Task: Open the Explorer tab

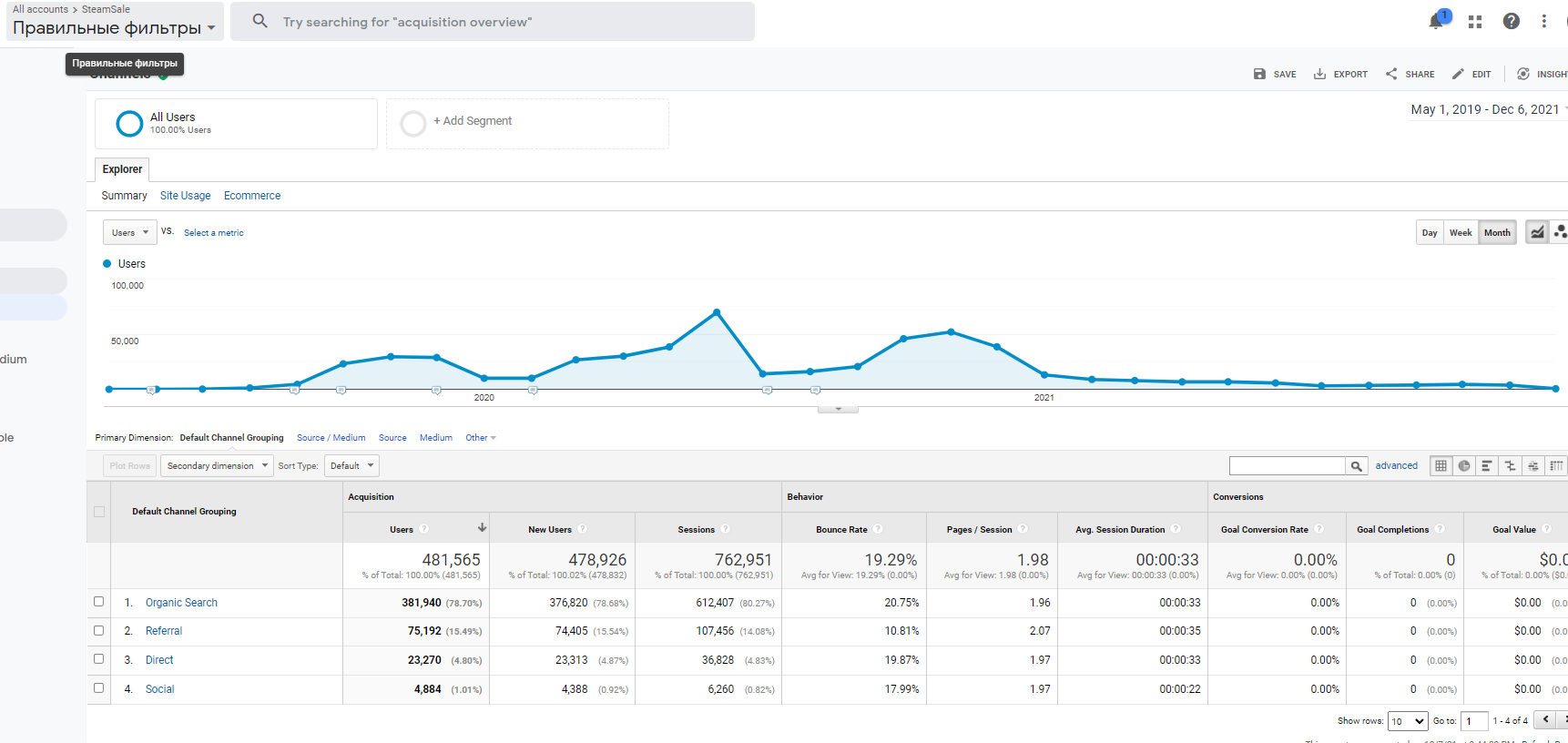Action: pyautogui.click(x=122, y=169)
